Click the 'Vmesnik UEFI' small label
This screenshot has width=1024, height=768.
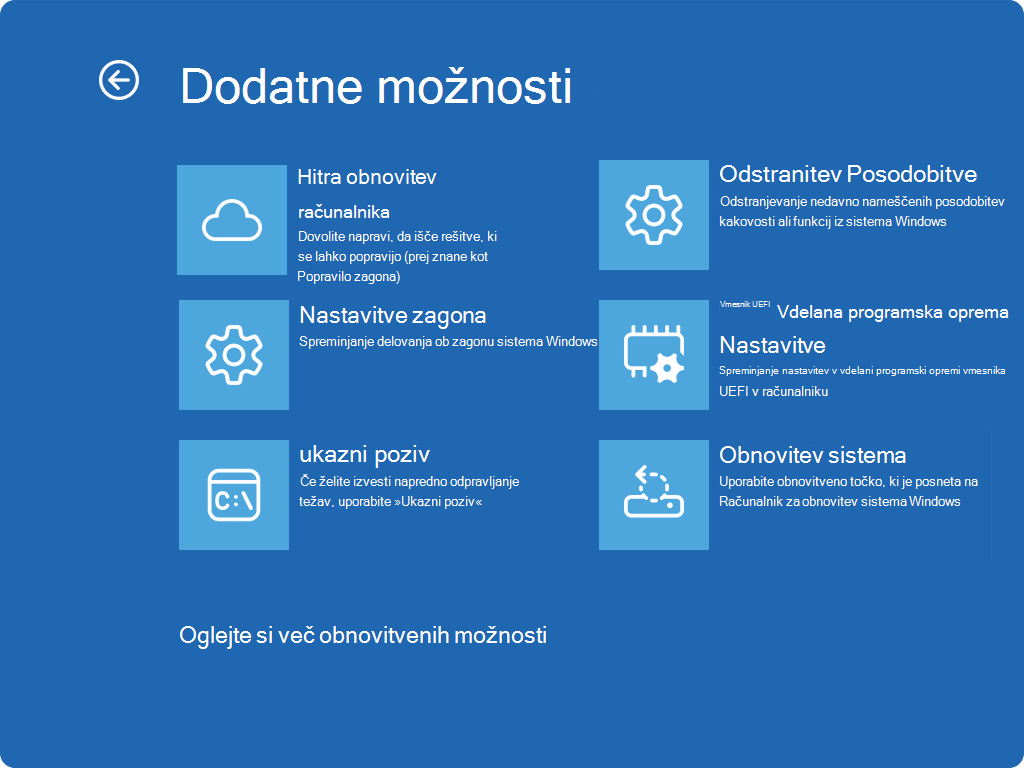(x=744, y=304)
